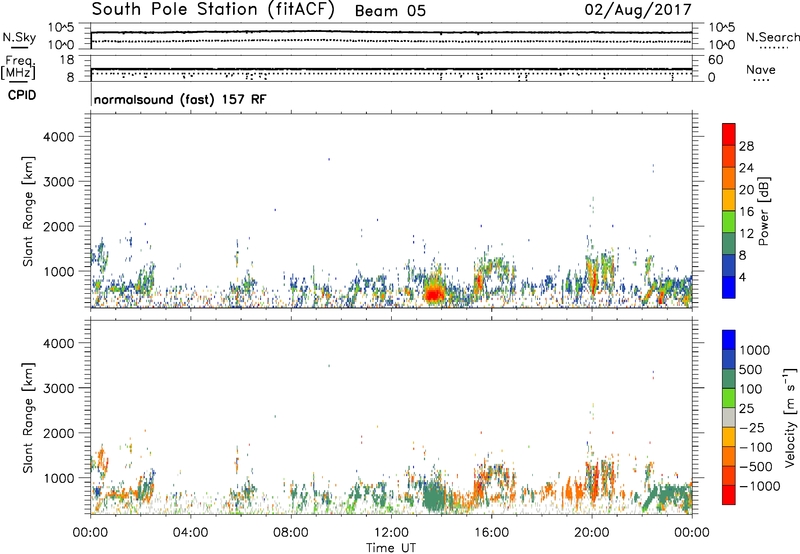Click the grey -25 to 25 velocity color segment

click(729, 417)
